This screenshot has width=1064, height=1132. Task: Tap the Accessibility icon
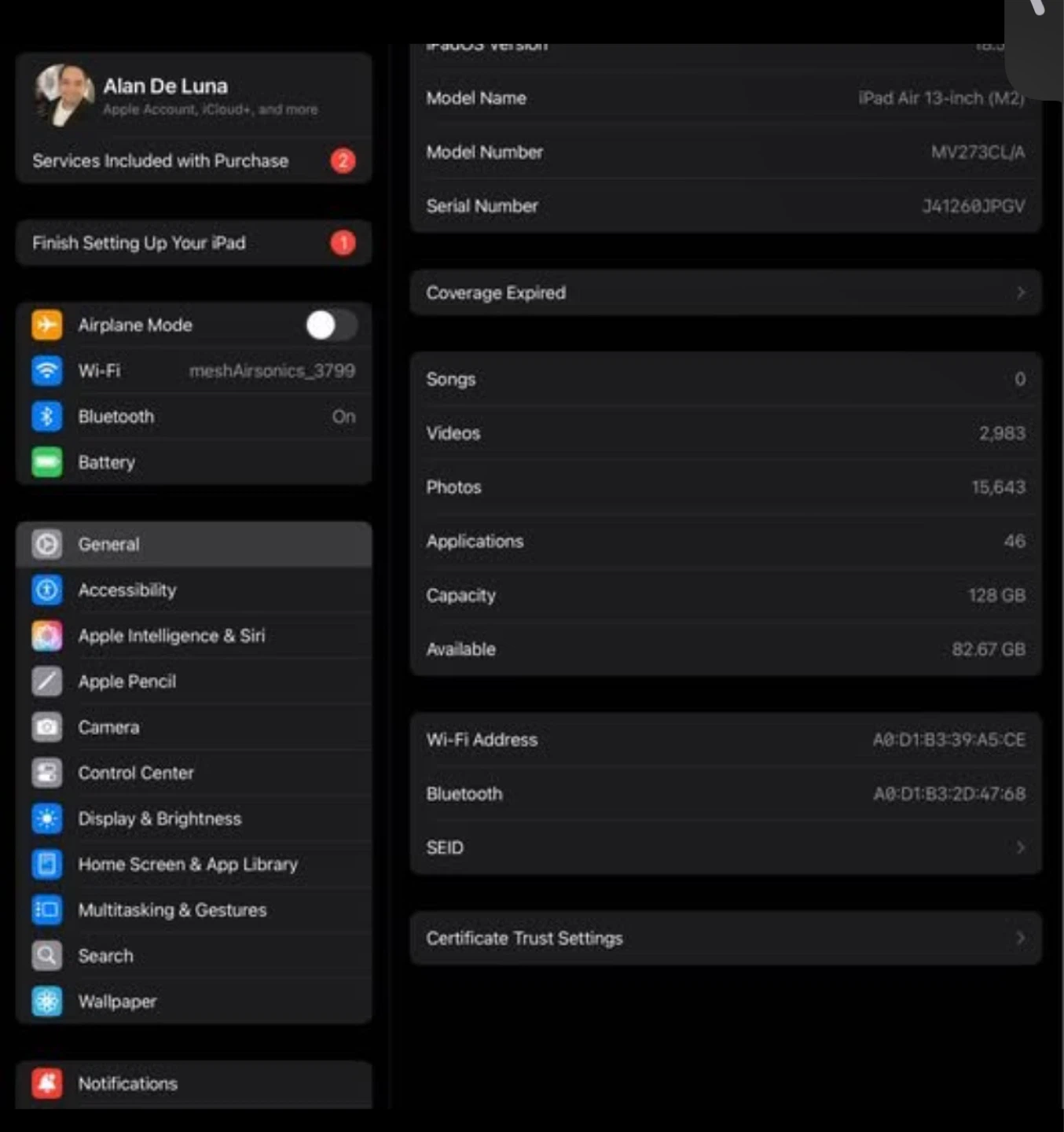pos(47,590)
